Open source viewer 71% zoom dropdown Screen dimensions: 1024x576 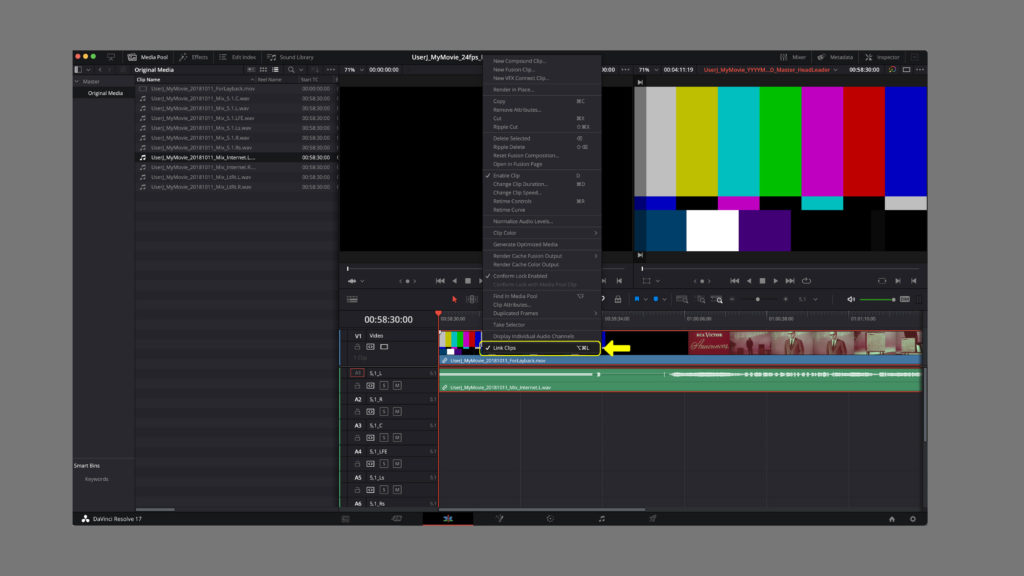tap(355, 70)
